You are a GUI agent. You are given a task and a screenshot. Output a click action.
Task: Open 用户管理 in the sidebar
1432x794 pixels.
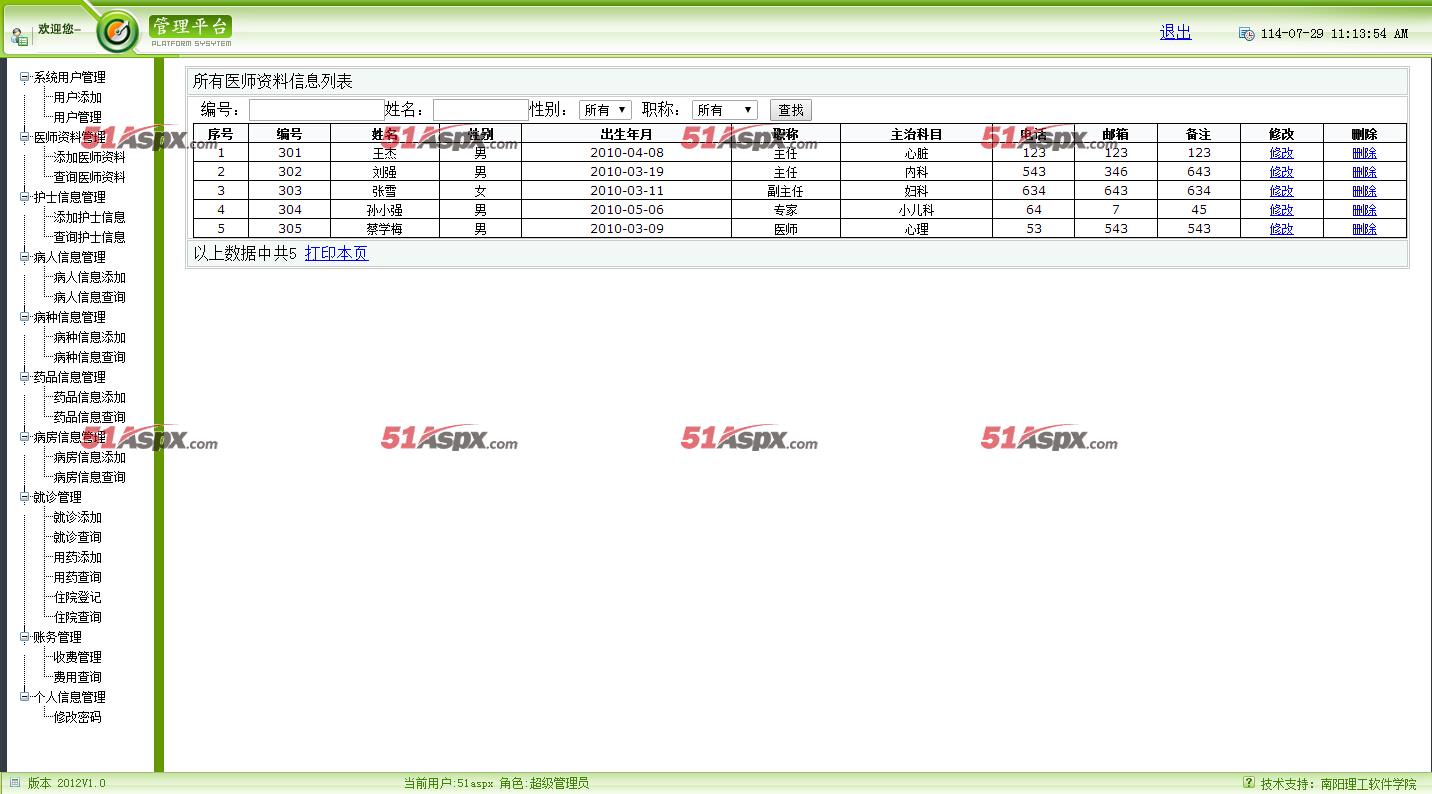pos(77,117)
